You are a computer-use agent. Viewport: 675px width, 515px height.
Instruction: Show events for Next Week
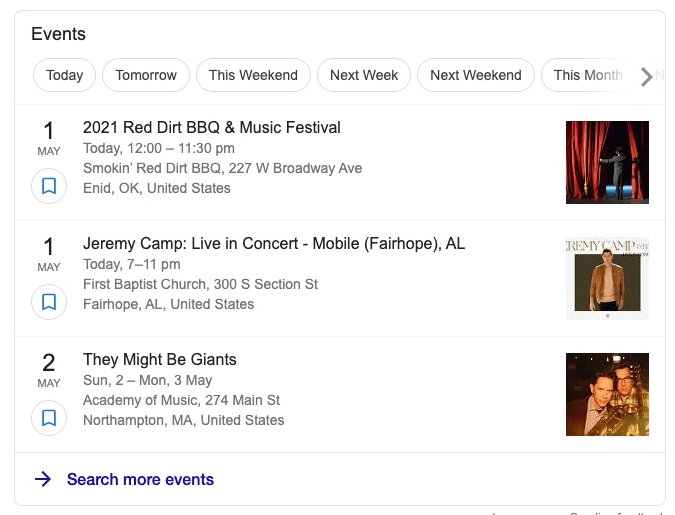pyautogui.click(x=364, y=75)
